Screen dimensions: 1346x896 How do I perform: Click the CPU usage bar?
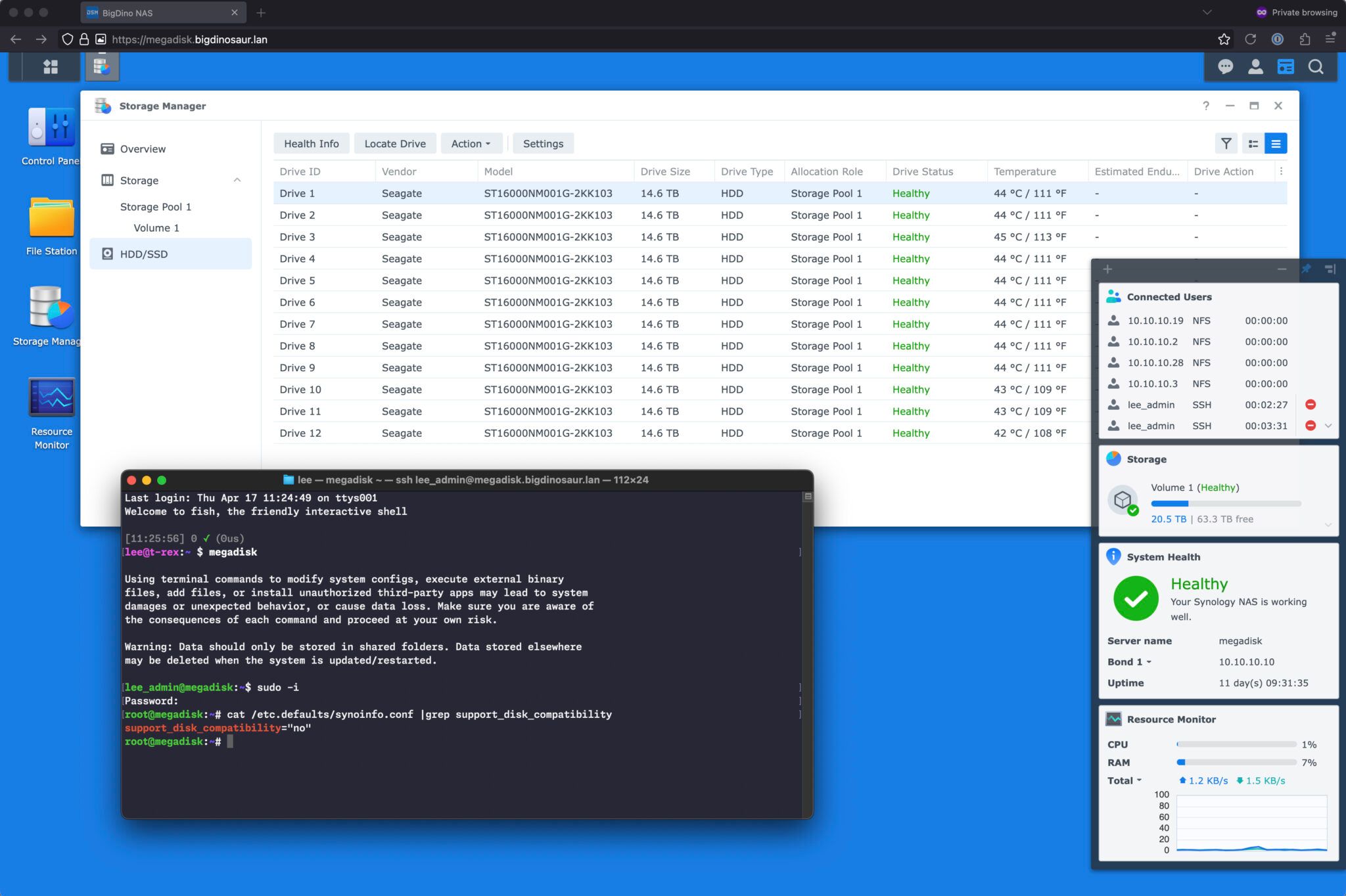coord(1236,744)
